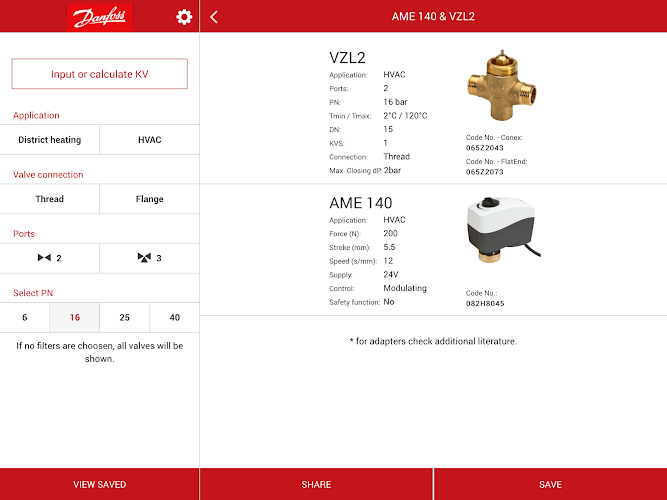Click the Danfoss logo
The width and height of the screenshot is (667, 500).
(100, 17)
